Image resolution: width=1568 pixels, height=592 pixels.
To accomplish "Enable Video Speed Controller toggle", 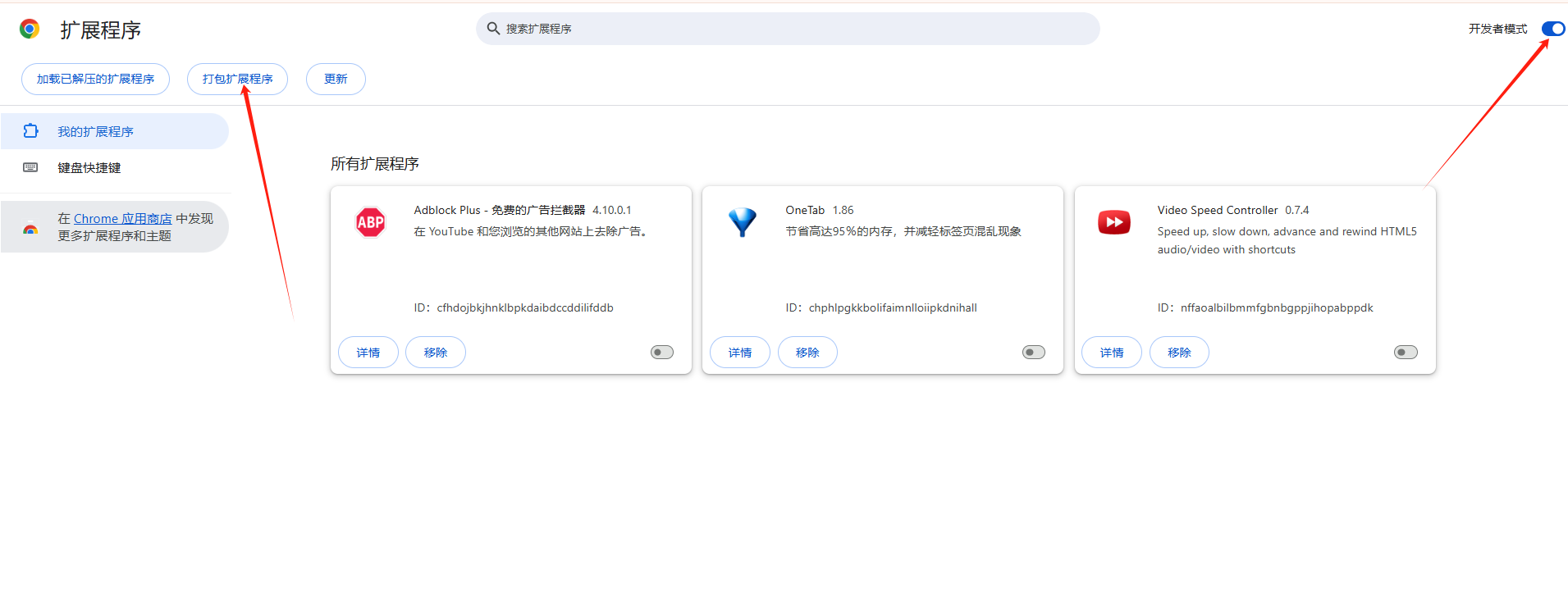I will [x=1406, y=353].
